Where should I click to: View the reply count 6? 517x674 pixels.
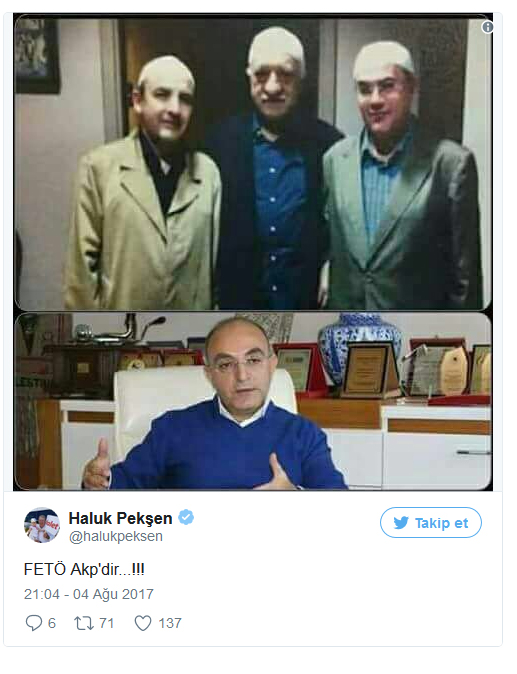tap(52, 623)
